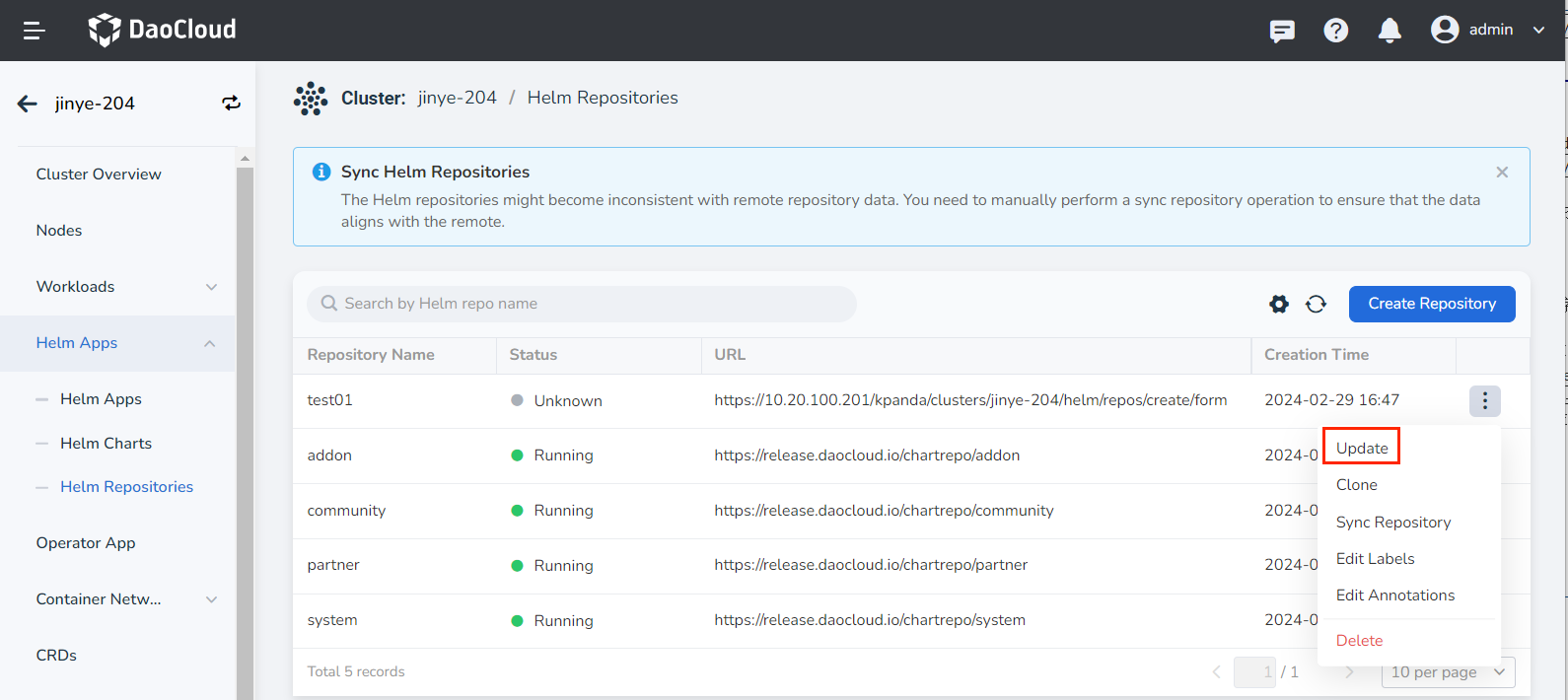
Task: Click the chat messages icon
Action: [1282, 31]
